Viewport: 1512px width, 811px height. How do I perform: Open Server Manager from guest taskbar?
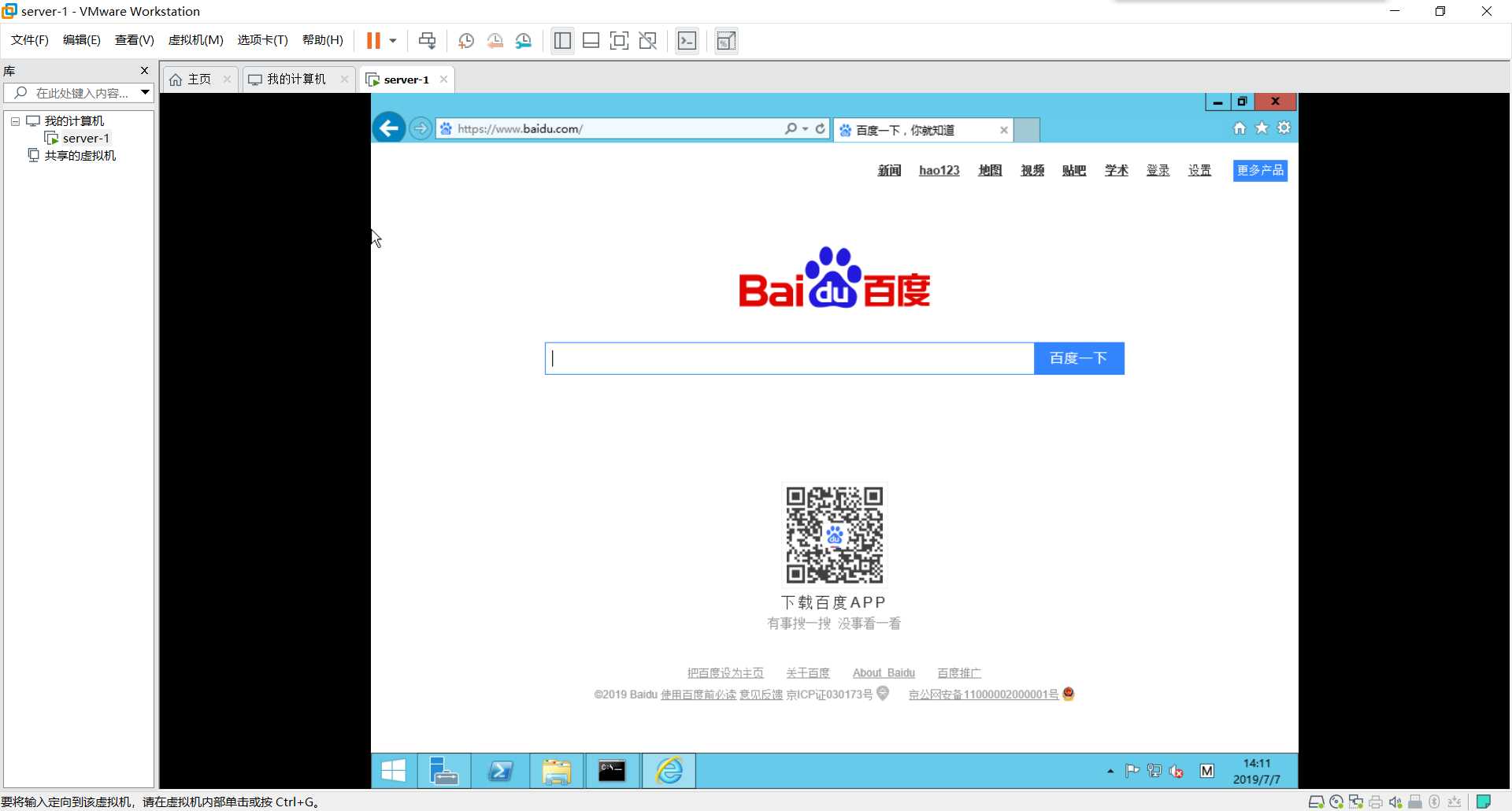pos(443,771)
